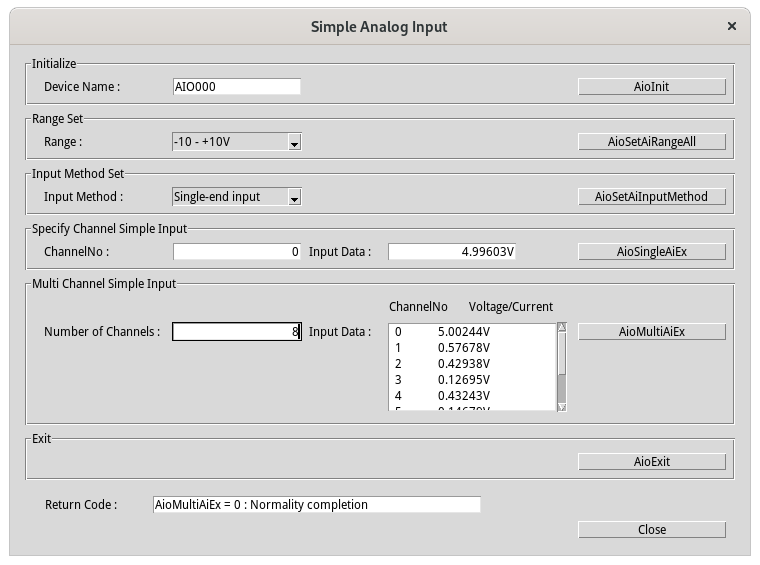760x565 pixels.
Task: Click the list's scroll down arrow
Action: pyautogui.click(x=562, y=406)
